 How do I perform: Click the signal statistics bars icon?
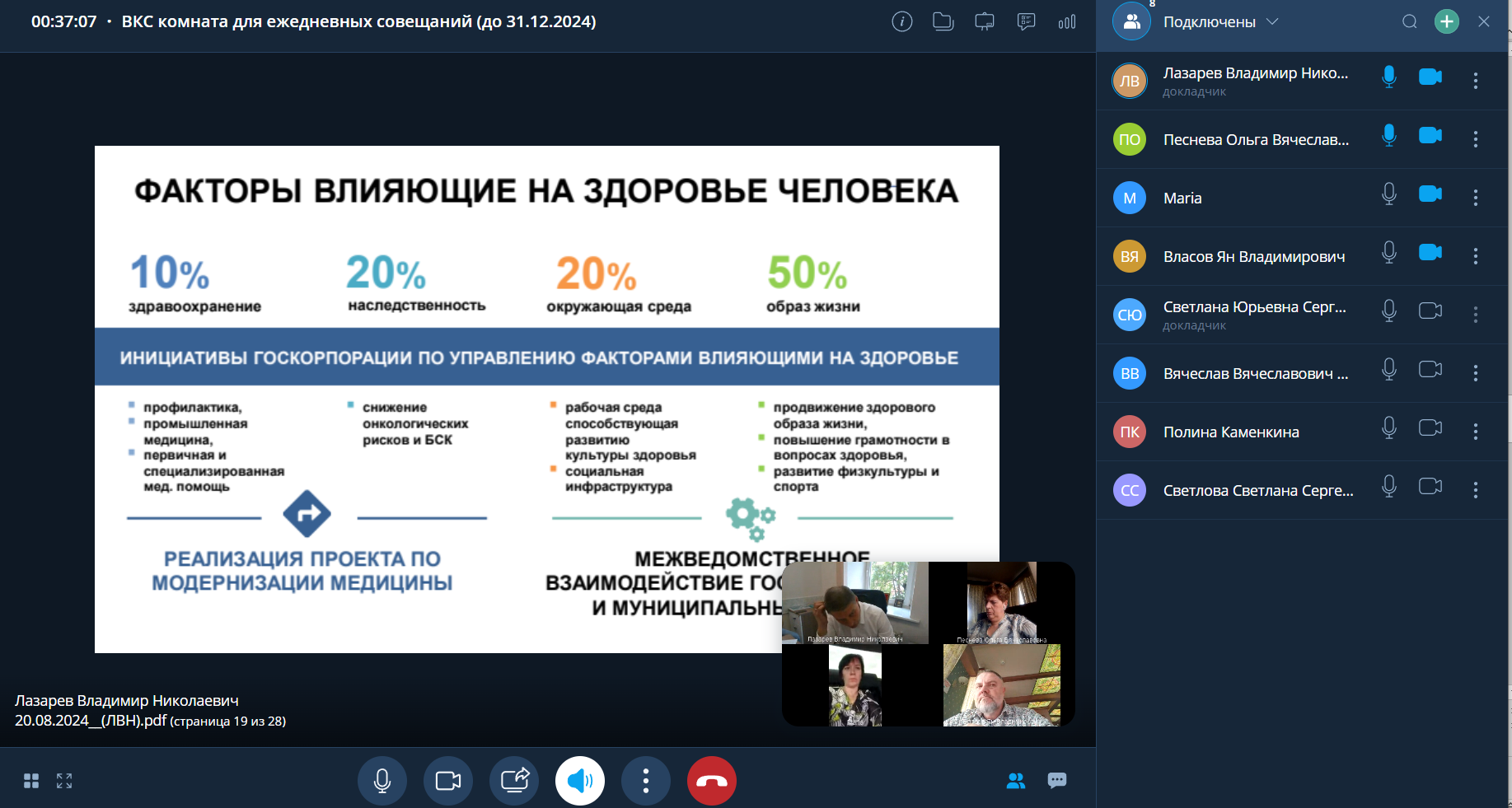tap(1067, 22)
